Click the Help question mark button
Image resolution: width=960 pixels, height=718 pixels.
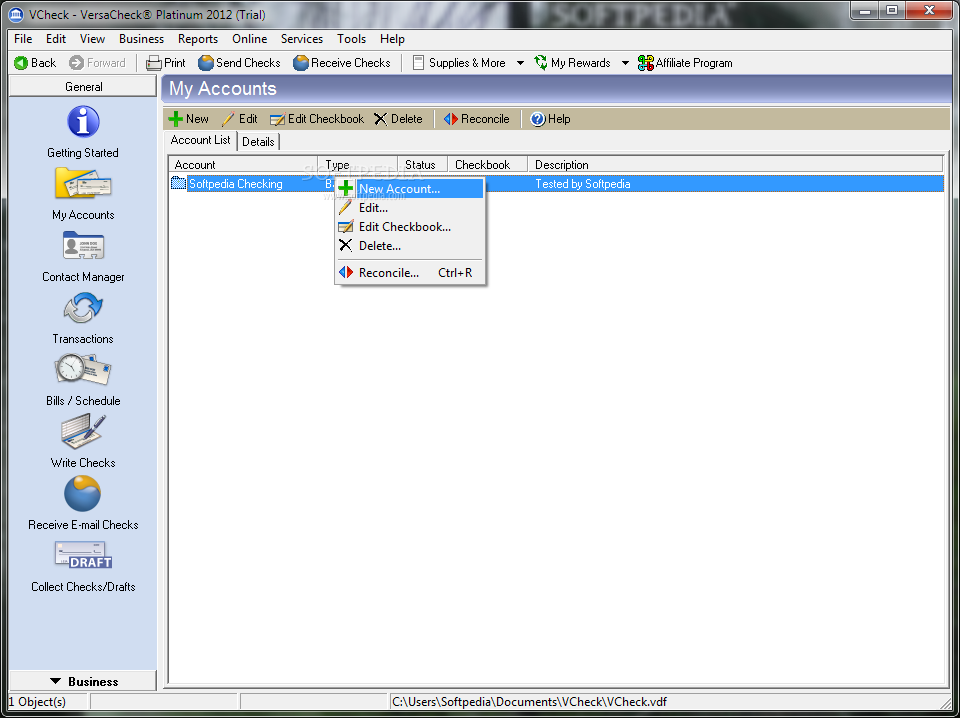coord(550,119)
